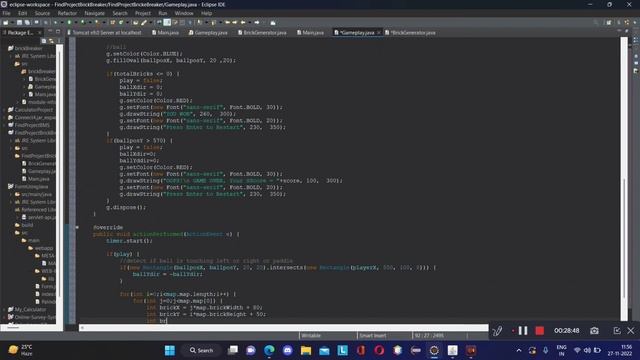The image size is (640, 360).
Task: Open the Window menu
Action: (184, 13)
